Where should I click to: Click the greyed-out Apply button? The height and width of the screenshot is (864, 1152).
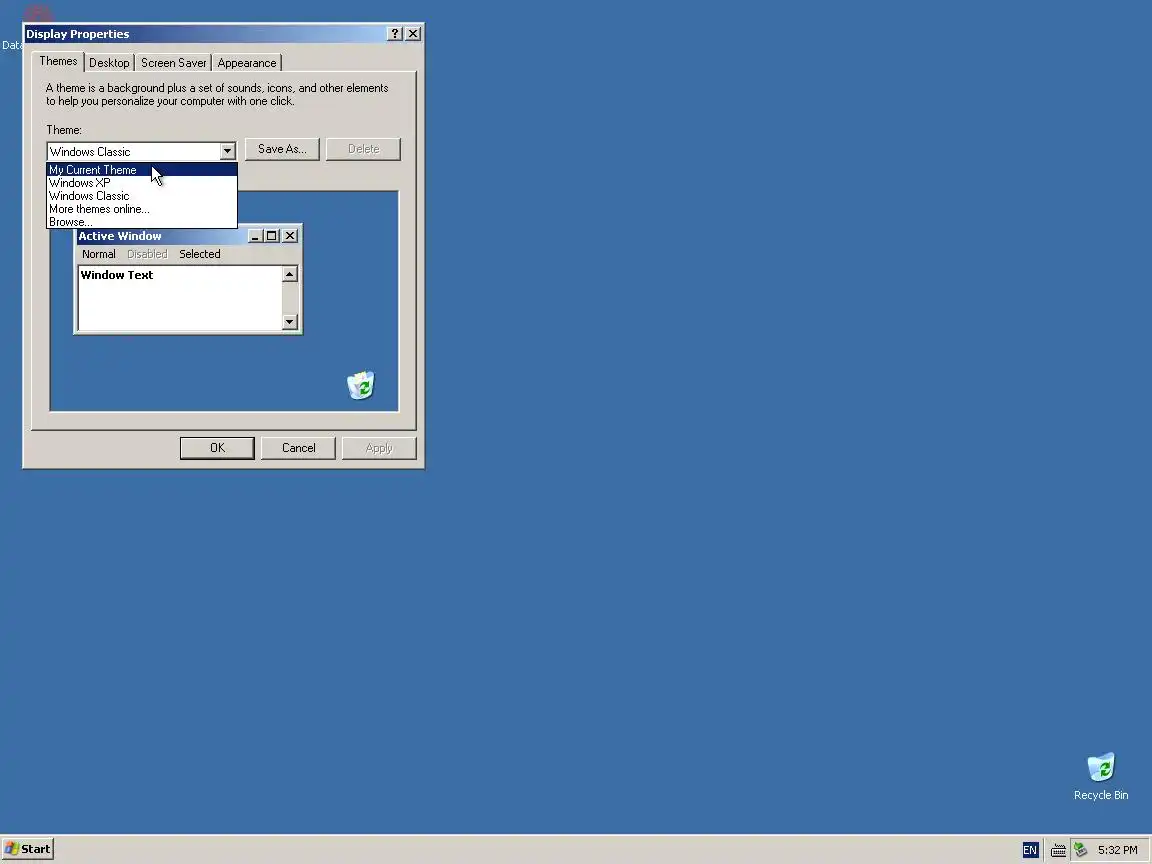tap(379, 448)
